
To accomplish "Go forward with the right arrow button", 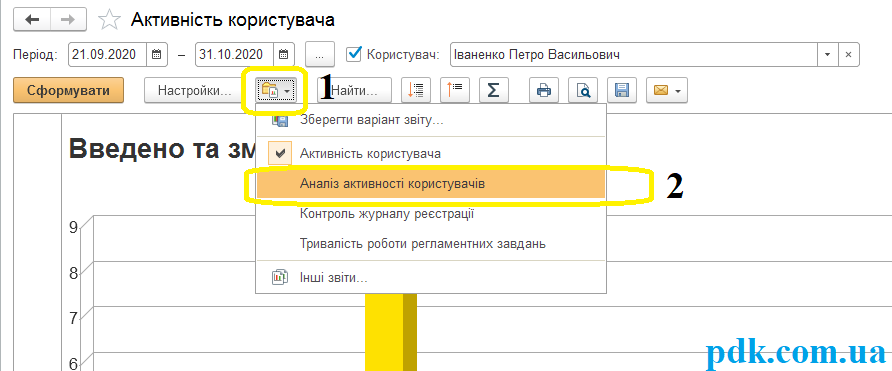I will pos(68,20).
